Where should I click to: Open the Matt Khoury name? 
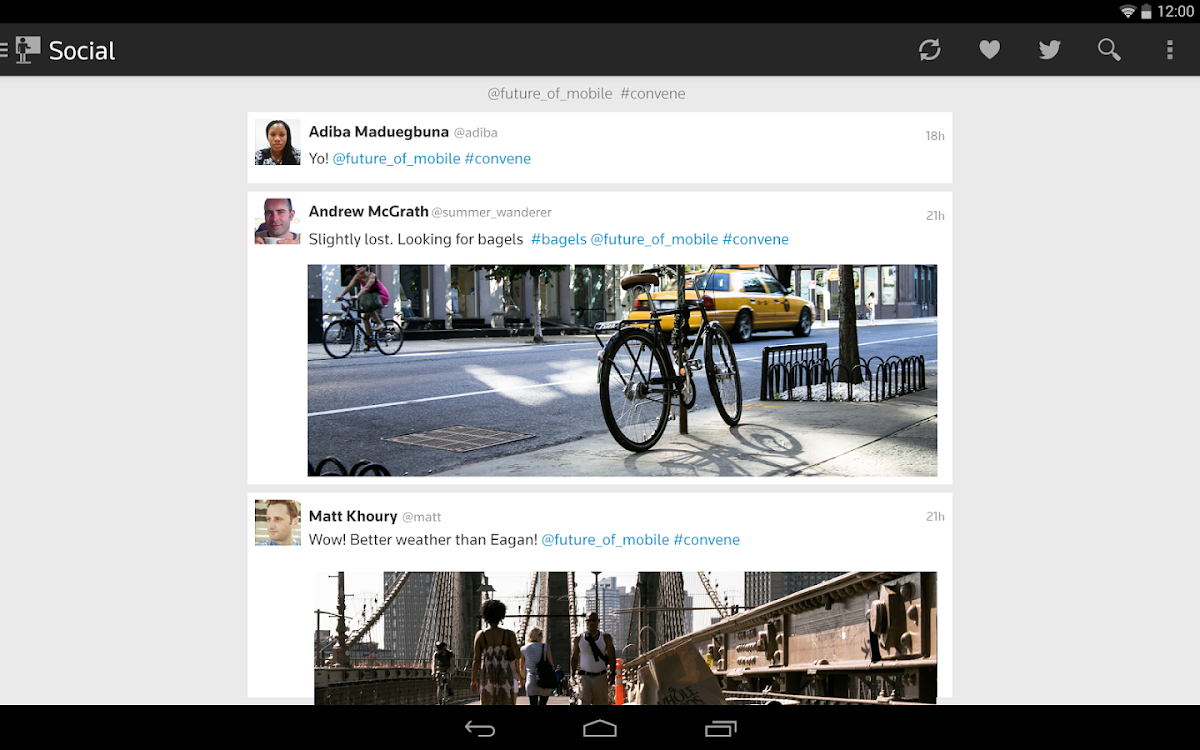[353, 516]
